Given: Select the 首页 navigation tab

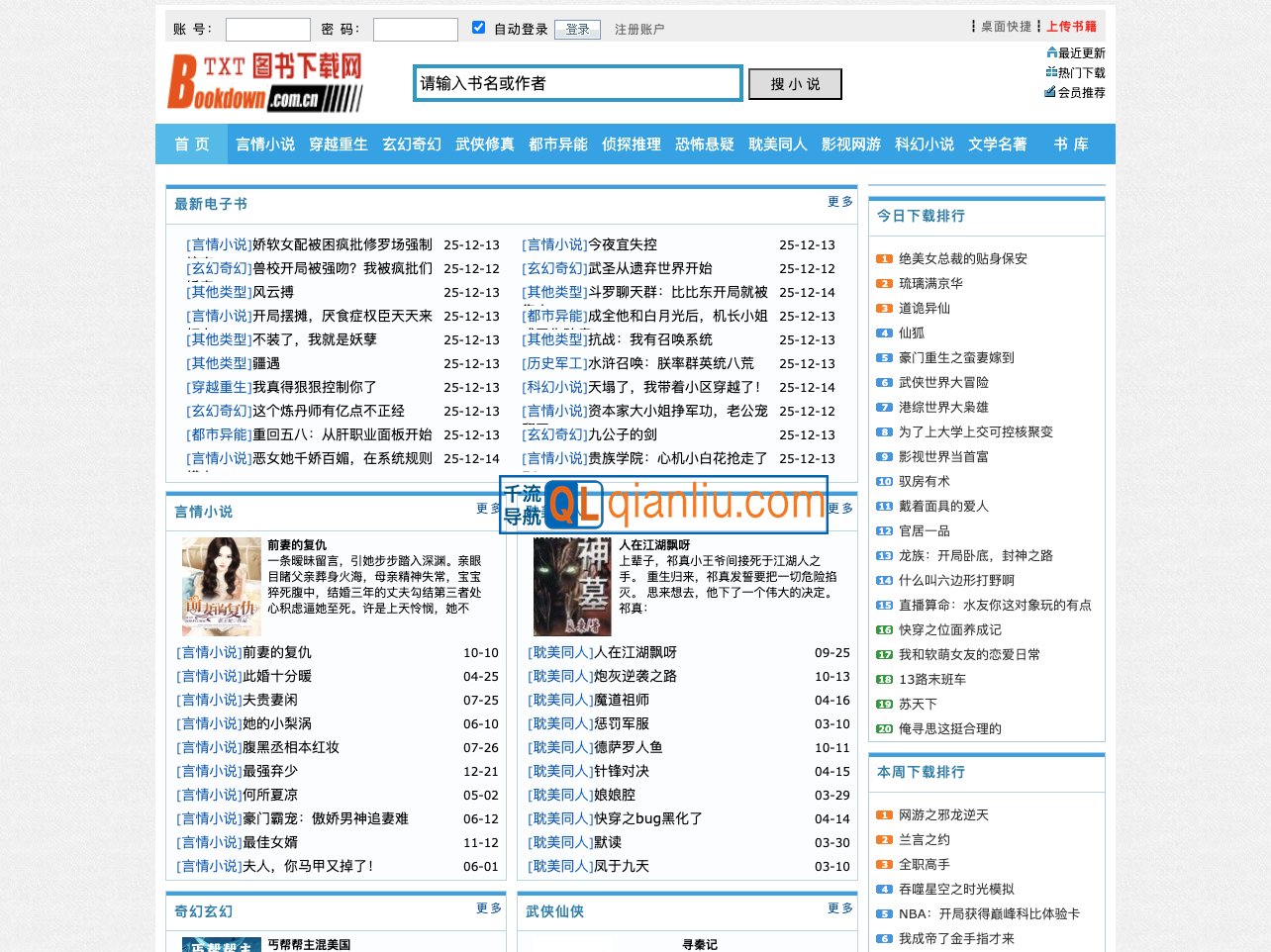Looking at the screenshot, I should coord(190,143).
